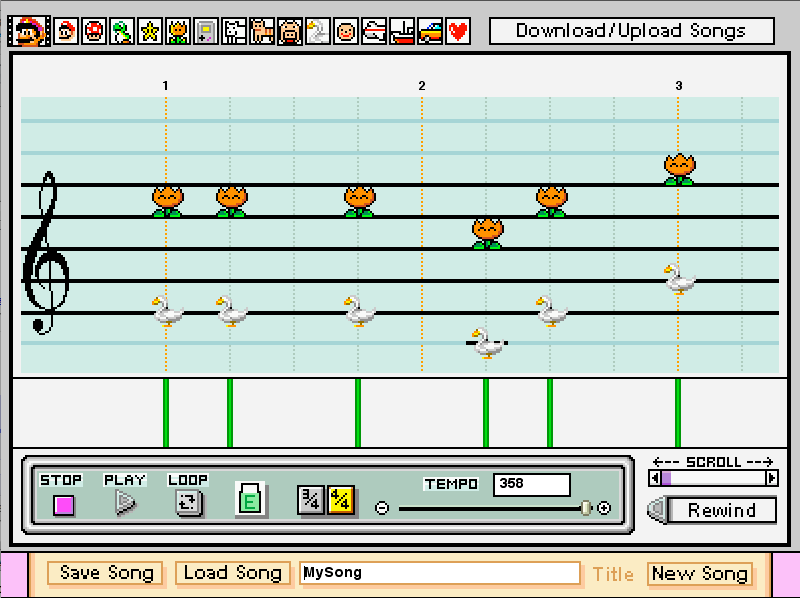Open Download/Upload Songs
This screenshot has width=800, height=598.
[x=632, y=31]
